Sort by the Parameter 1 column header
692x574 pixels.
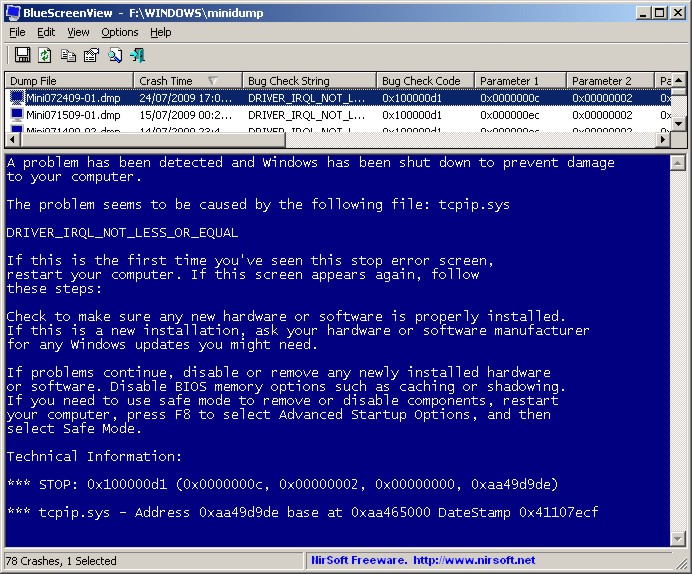coord(520,81)
